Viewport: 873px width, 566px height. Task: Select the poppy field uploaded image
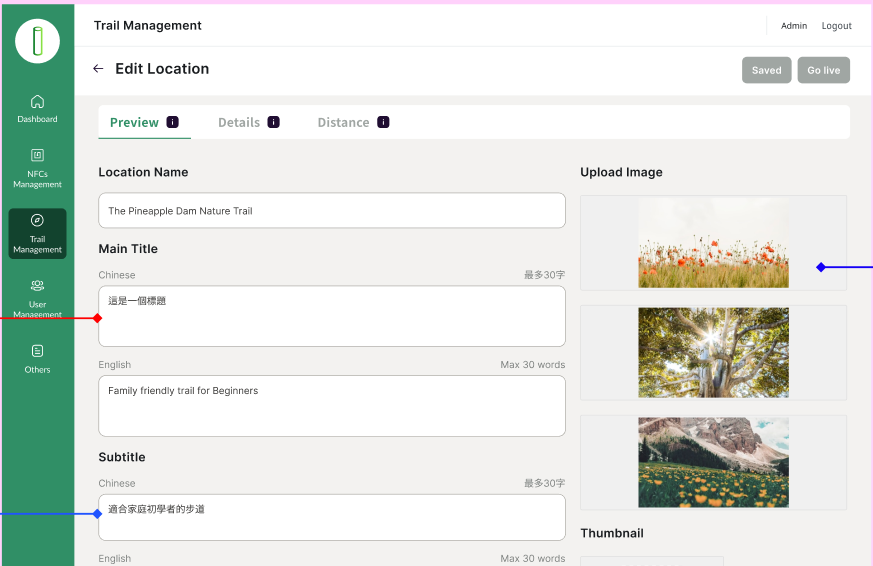713,243
